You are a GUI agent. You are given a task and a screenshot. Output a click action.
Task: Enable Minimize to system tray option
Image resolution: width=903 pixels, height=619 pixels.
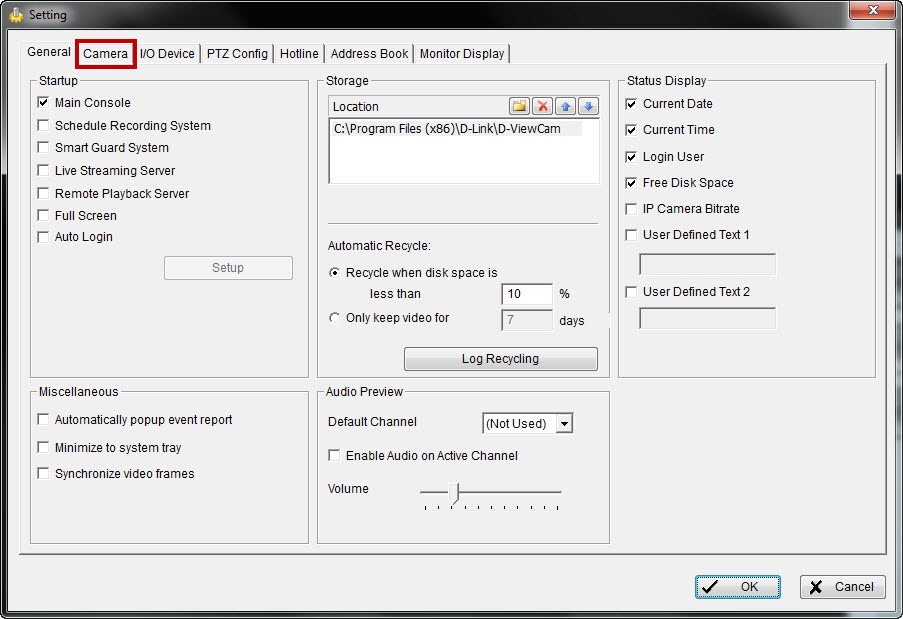[x=43, y=448]
